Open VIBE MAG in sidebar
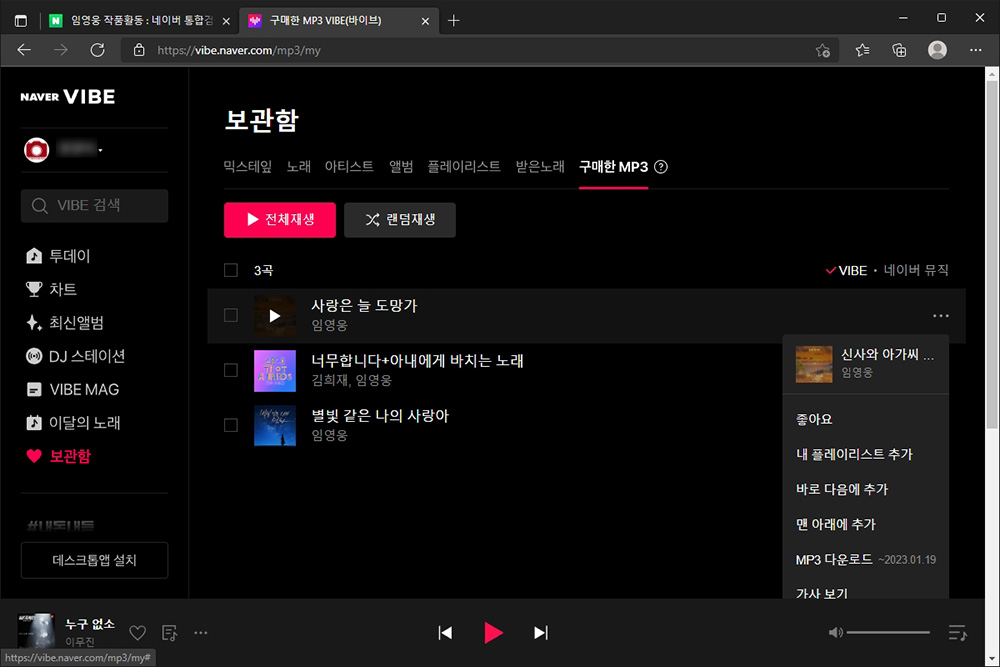 pos(72,389)
